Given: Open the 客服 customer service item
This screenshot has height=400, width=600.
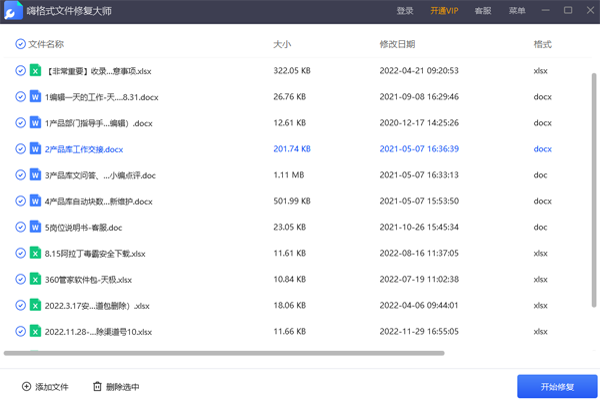Looking at the screenshot, I should (483, 11).
